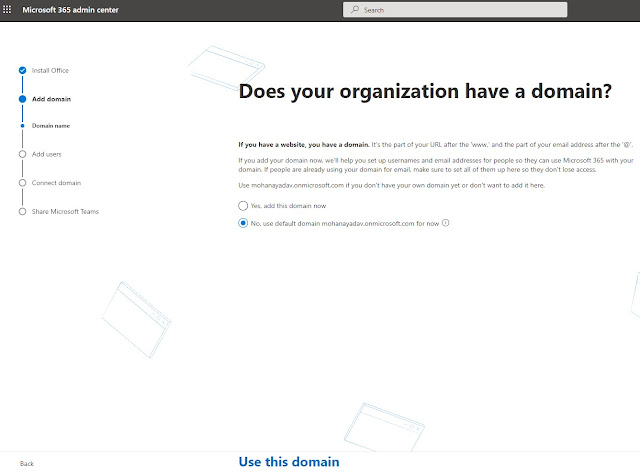Click the Use this domain button
Image resolution: width=640 pixels, height=476 pixels.
pos(289,462)
